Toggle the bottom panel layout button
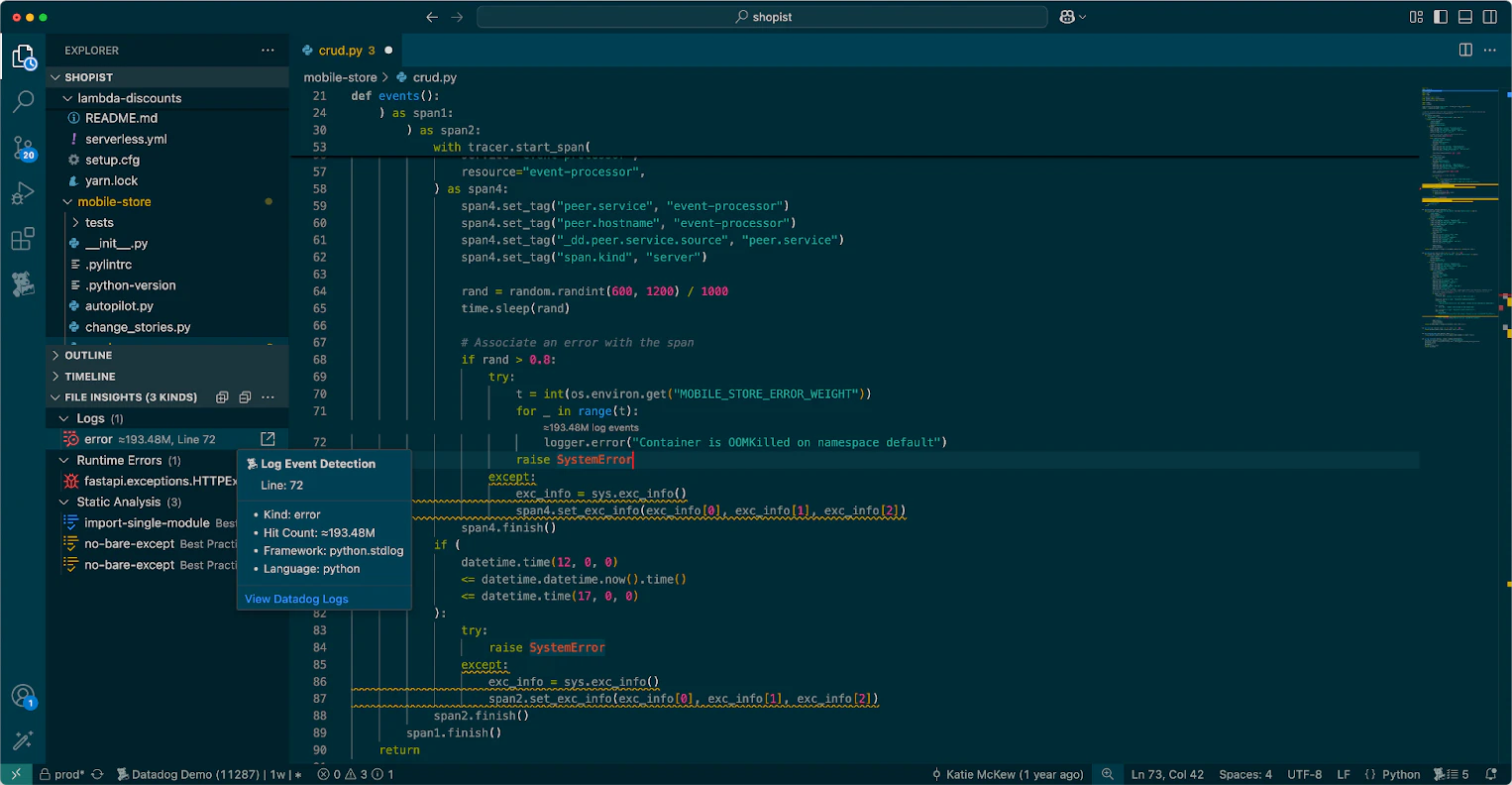Image resolution: width=1512 pixels, height=785 pixels. click(x=1465, y=17)
